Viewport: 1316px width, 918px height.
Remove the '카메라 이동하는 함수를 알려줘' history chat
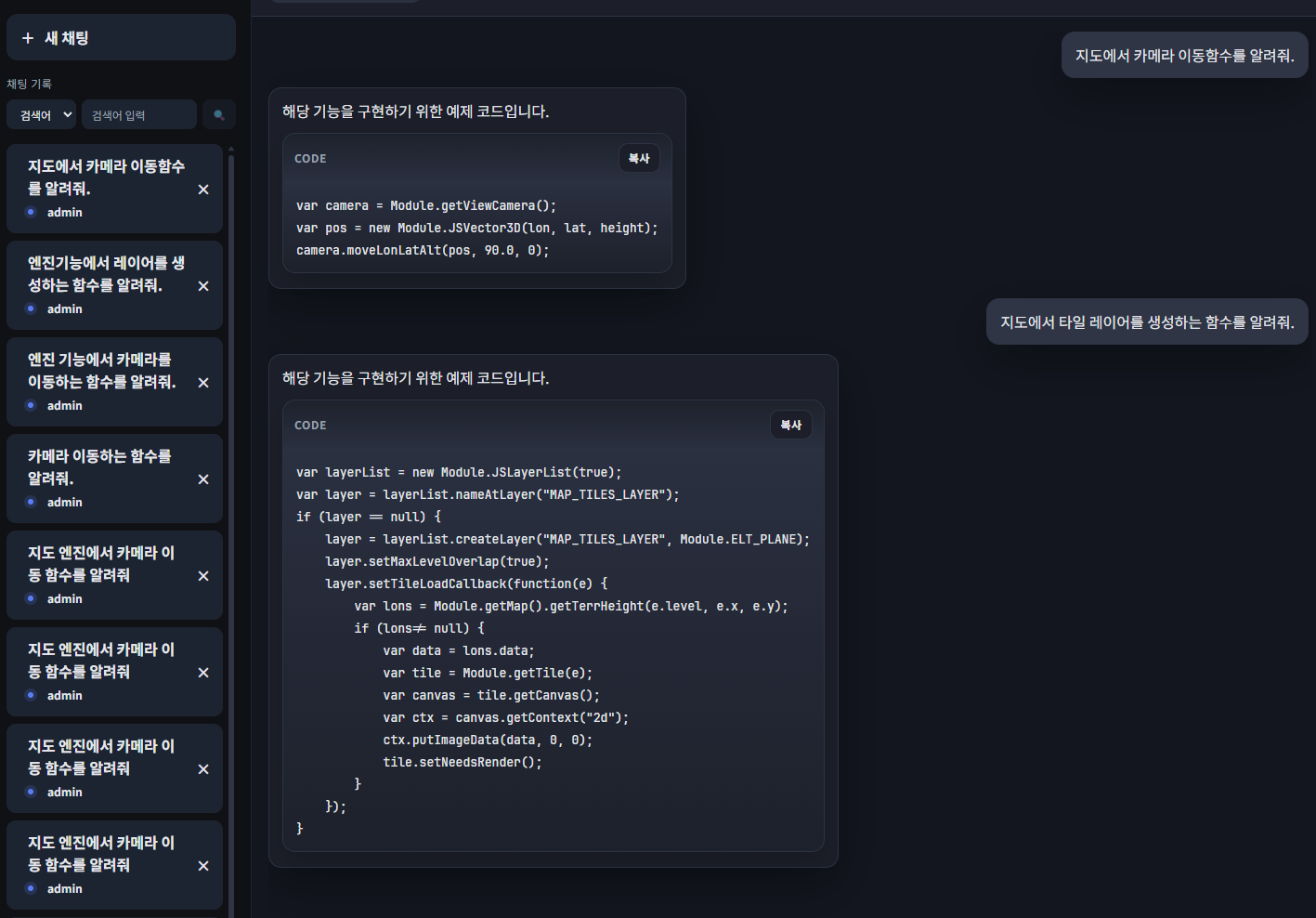pos(203,479)
